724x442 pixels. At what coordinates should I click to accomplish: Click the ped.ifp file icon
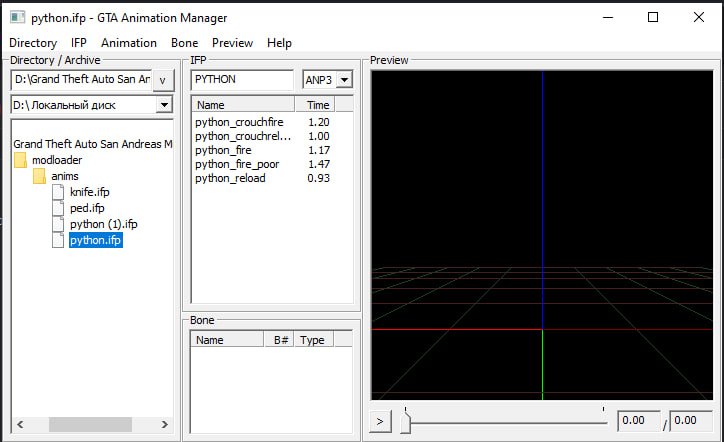pos(59,208)
